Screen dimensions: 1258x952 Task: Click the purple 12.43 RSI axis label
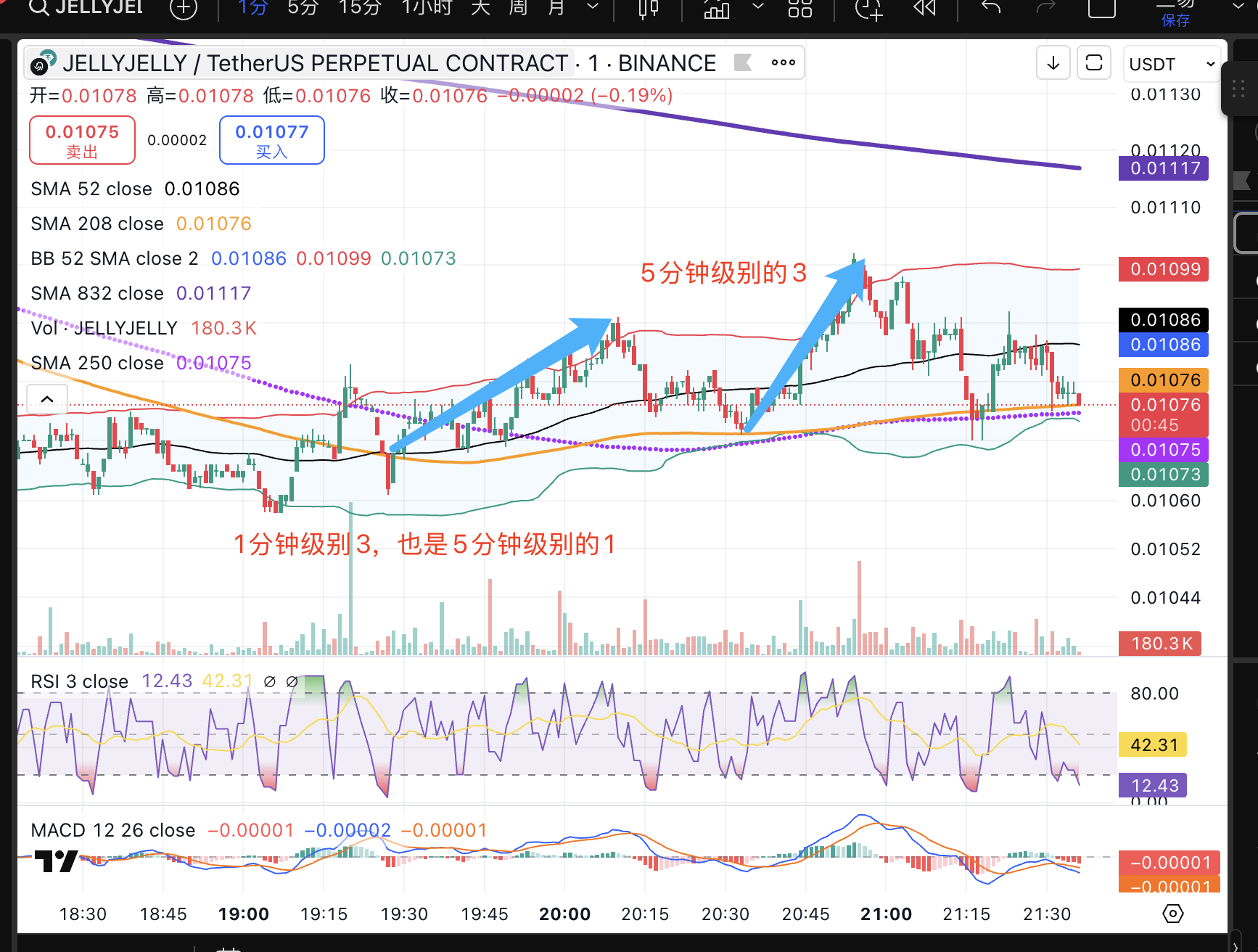click(x=1153, y=786)
